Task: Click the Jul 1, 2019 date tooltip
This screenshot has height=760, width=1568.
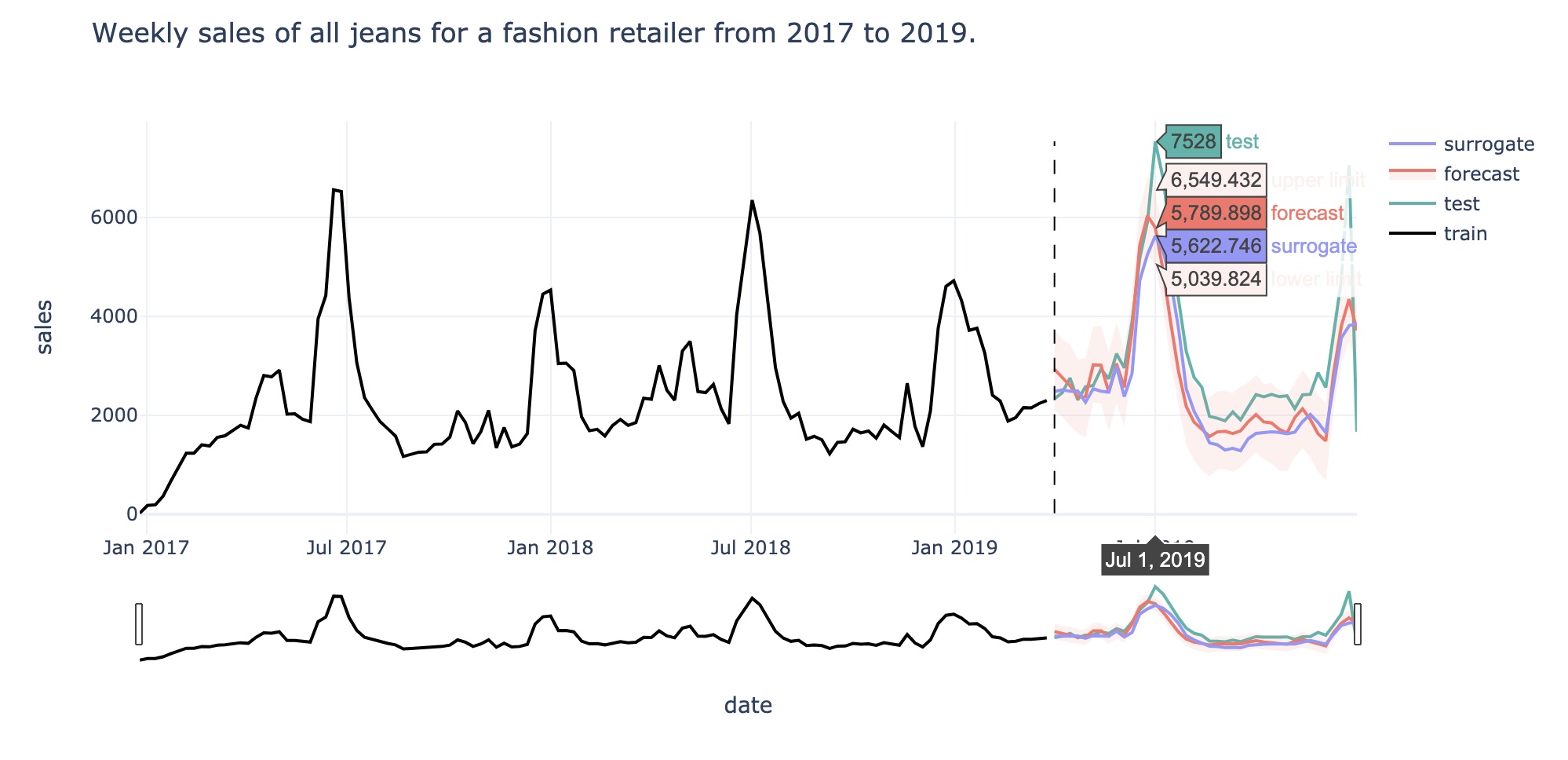Action: point(1154,560)
